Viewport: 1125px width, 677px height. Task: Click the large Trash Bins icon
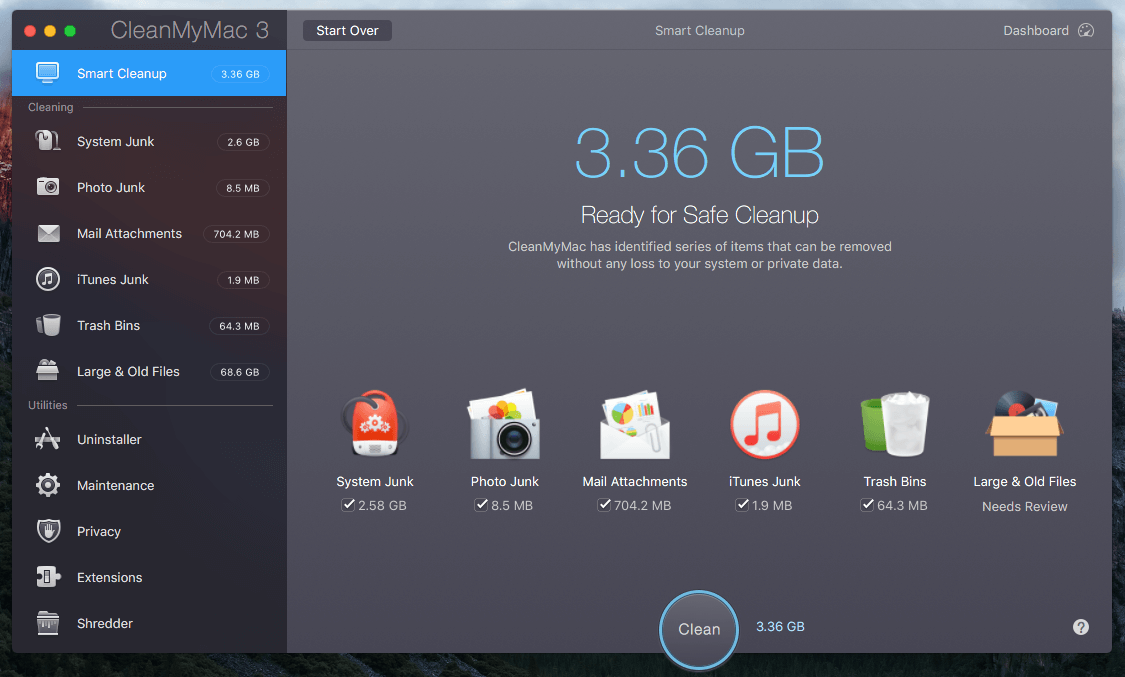tap(895, 424)
